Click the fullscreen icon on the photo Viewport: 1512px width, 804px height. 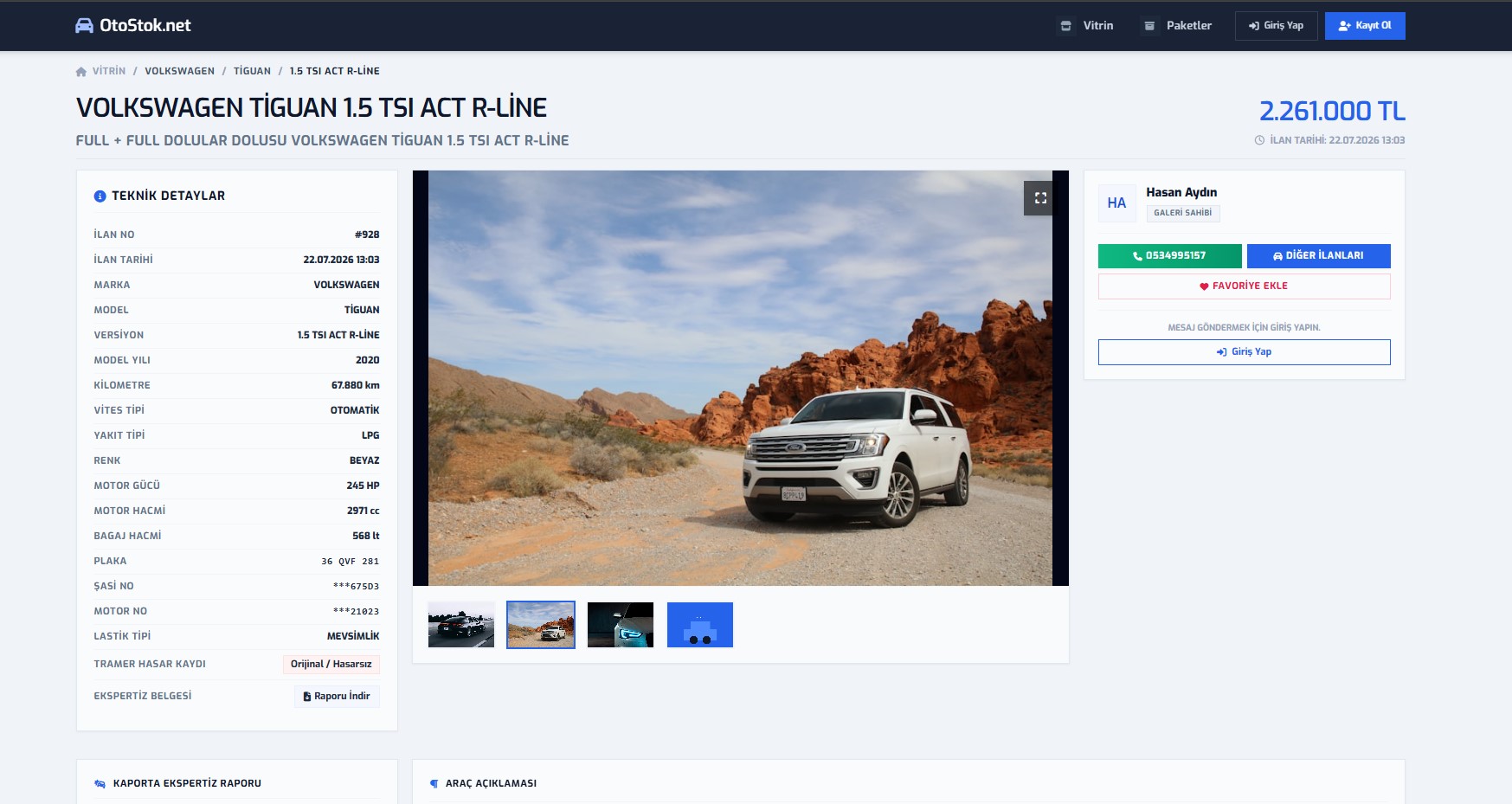[1040, 198]
